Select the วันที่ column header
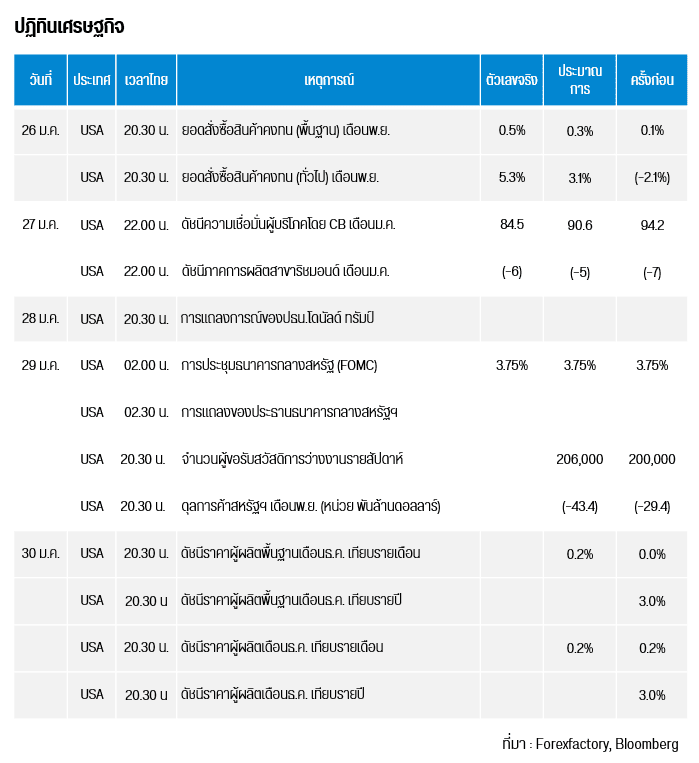This screenshot has width=699, height=763. click(x=40, y=79)
